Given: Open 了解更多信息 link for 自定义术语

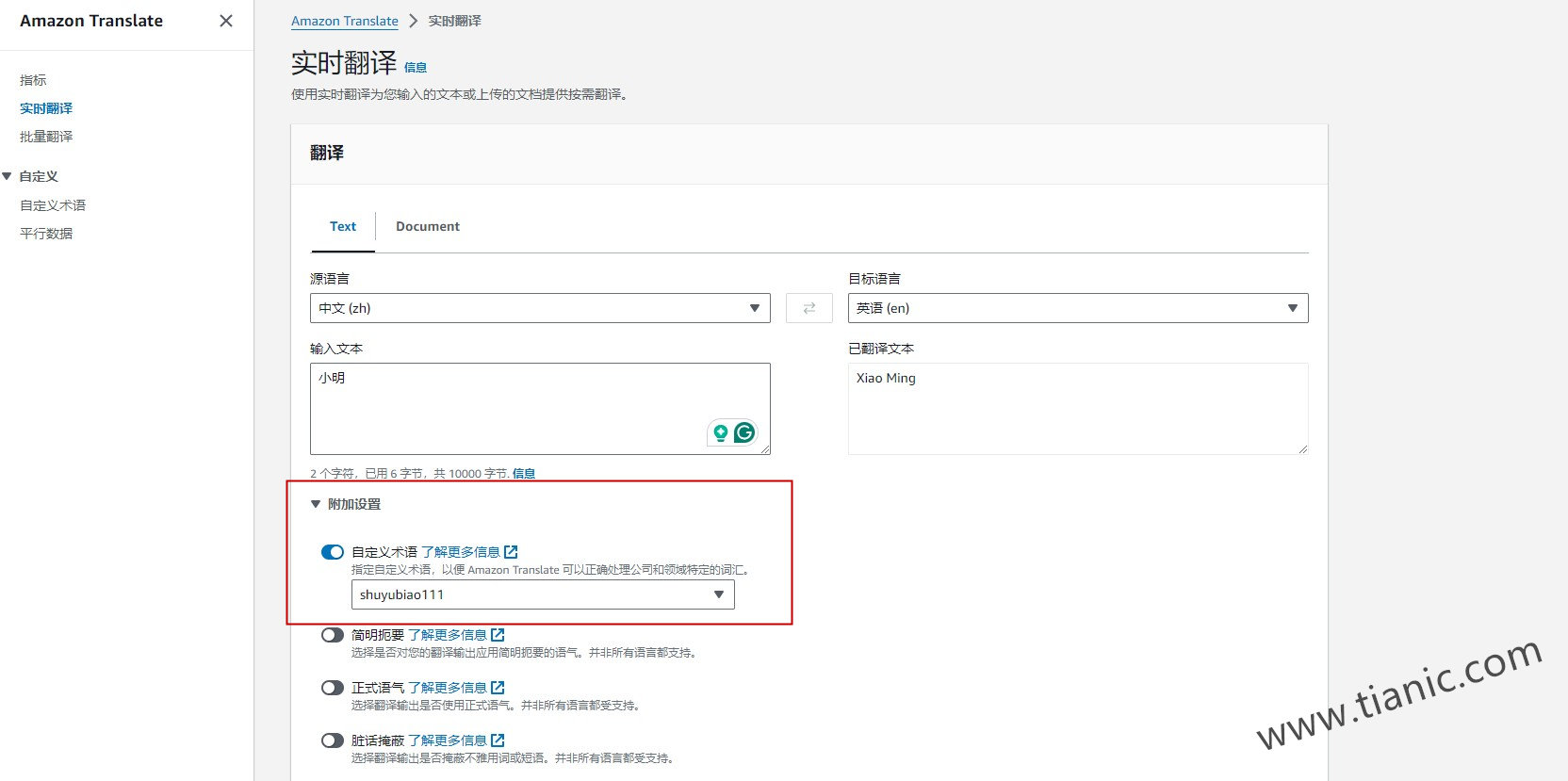Looking at the screenshot, I should click(461, 552).
